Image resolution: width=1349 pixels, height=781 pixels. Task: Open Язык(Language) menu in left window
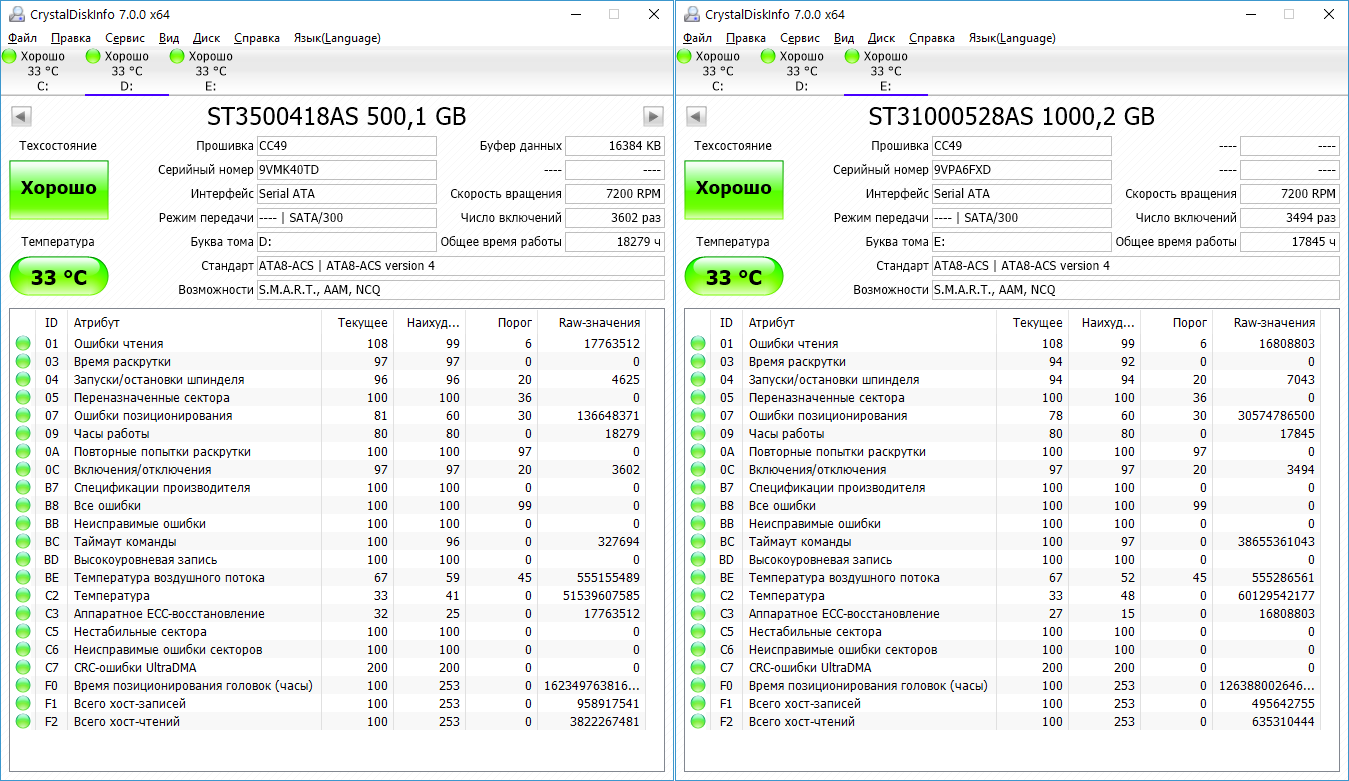pyautogui.click(x=336, y=38)
